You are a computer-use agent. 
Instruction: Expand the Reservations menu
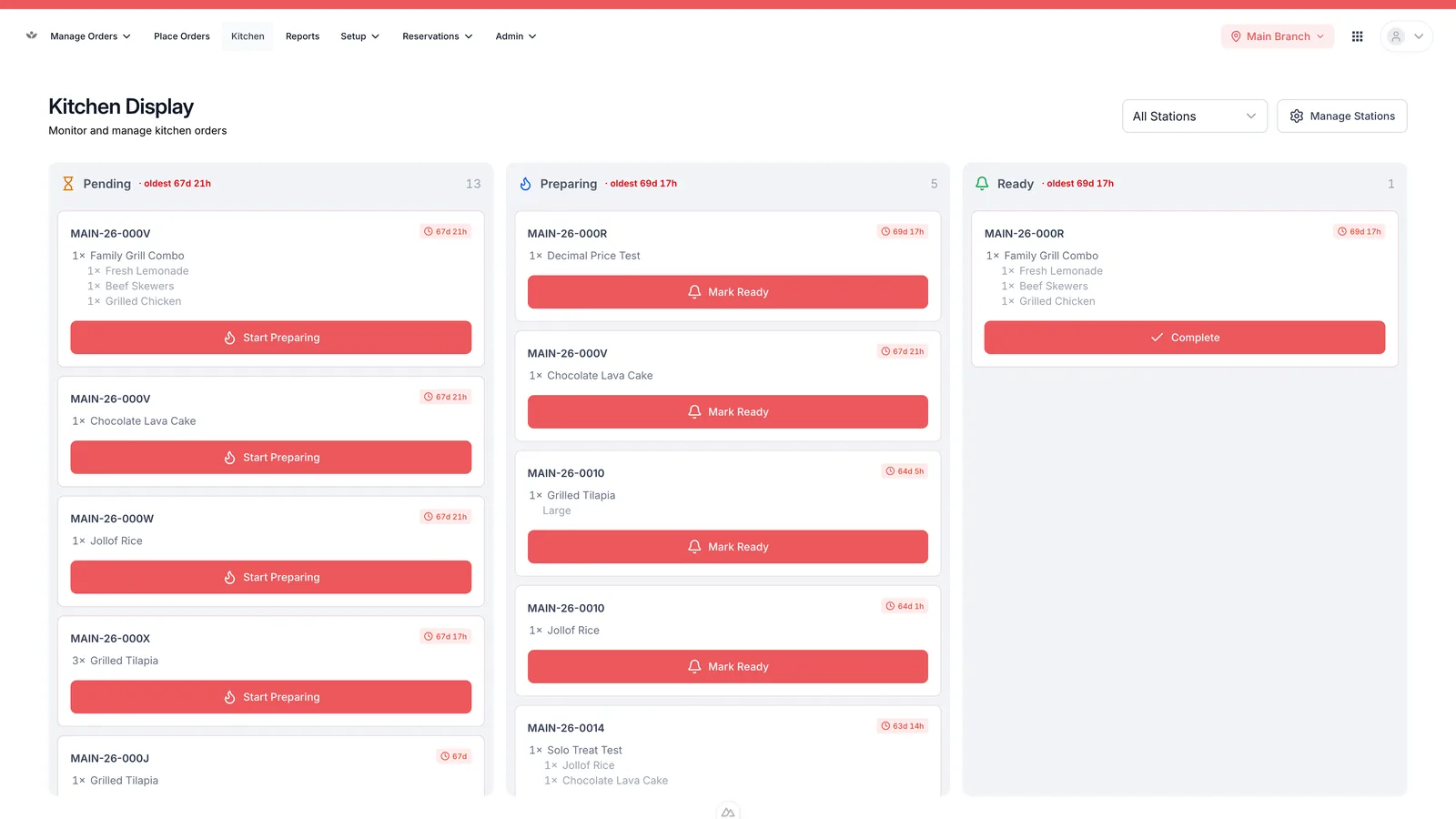(438, 36)
